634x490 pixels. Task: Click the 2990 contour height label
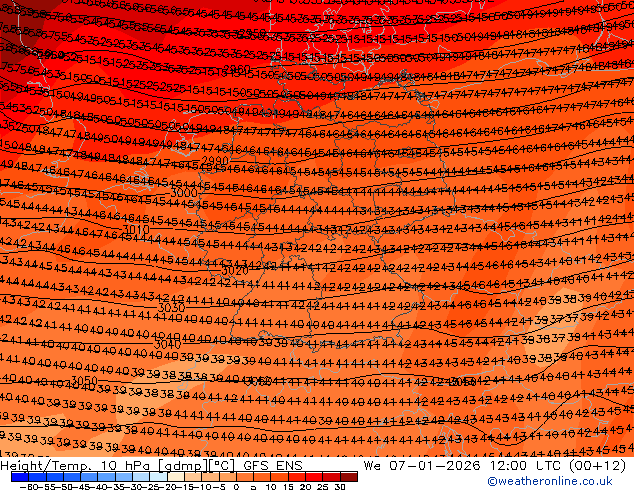click(215, 161)
